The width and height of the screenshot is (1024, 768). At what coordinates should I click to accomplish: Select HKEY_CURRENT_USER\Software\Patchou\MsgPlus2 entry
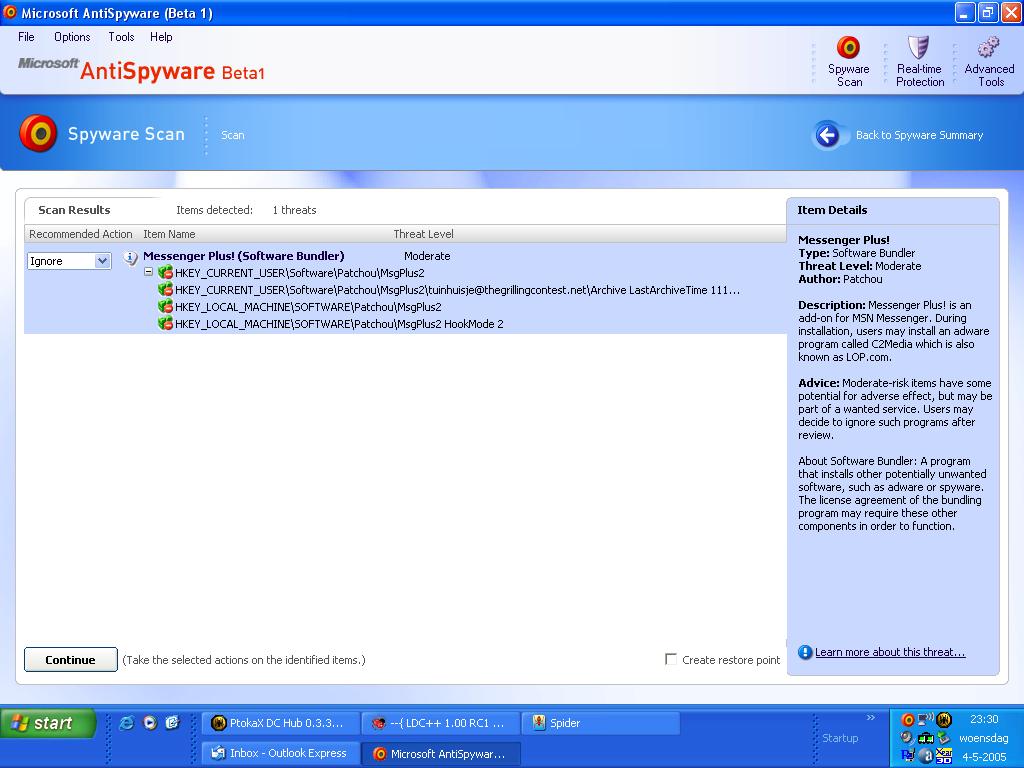pyautogui.click(x=300, y=273)
